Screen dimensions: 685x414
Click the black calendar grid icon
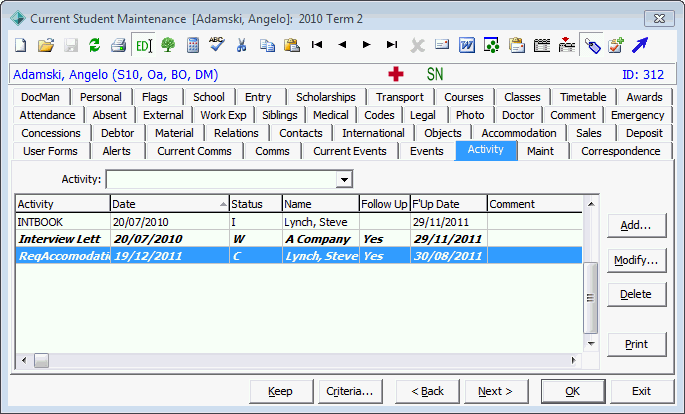(542, 45)
